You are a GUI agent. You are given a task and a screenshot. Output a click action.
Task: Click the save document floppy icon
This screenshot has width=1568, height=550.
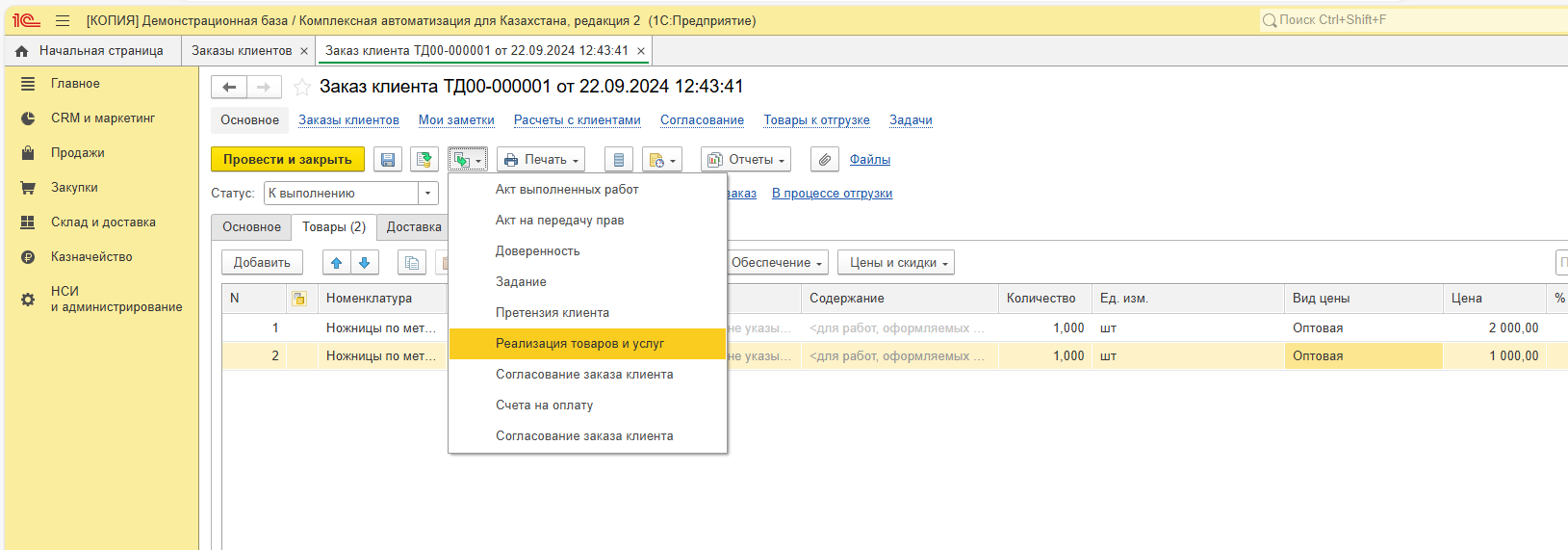tap(388, 160)
